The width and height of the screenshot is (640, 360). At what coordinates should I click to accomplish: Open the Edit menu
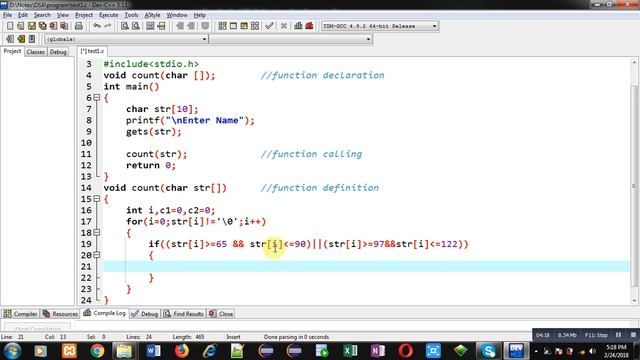click(x=23, y=15)
